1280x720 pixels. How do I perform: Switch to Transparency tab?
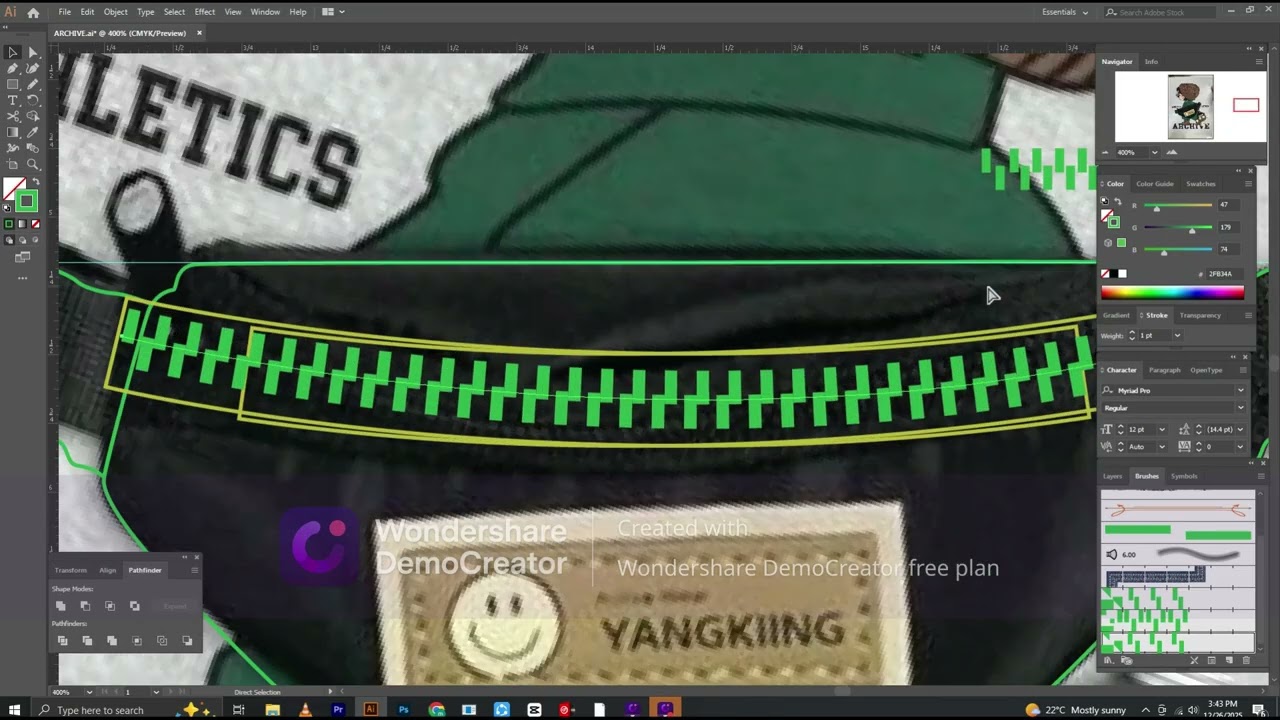pos(1200,315)
